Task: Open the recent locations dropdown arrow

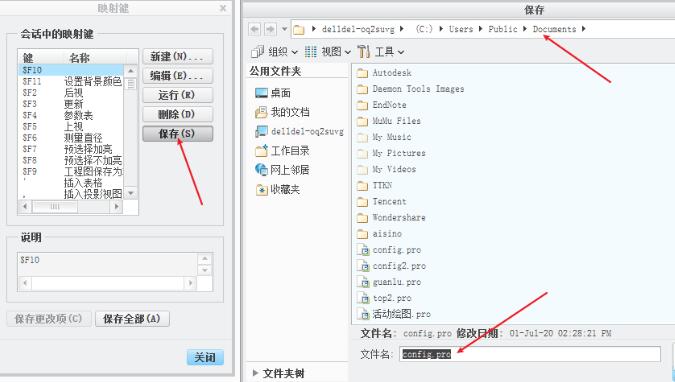Action: (284, 29)
